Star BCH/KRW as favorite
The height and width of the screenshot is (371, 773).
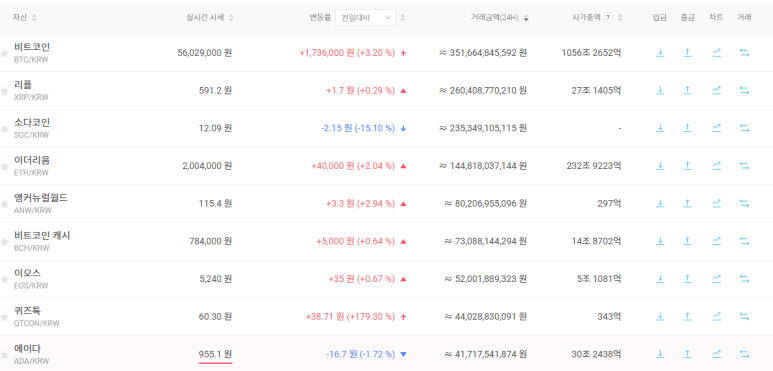4,242
